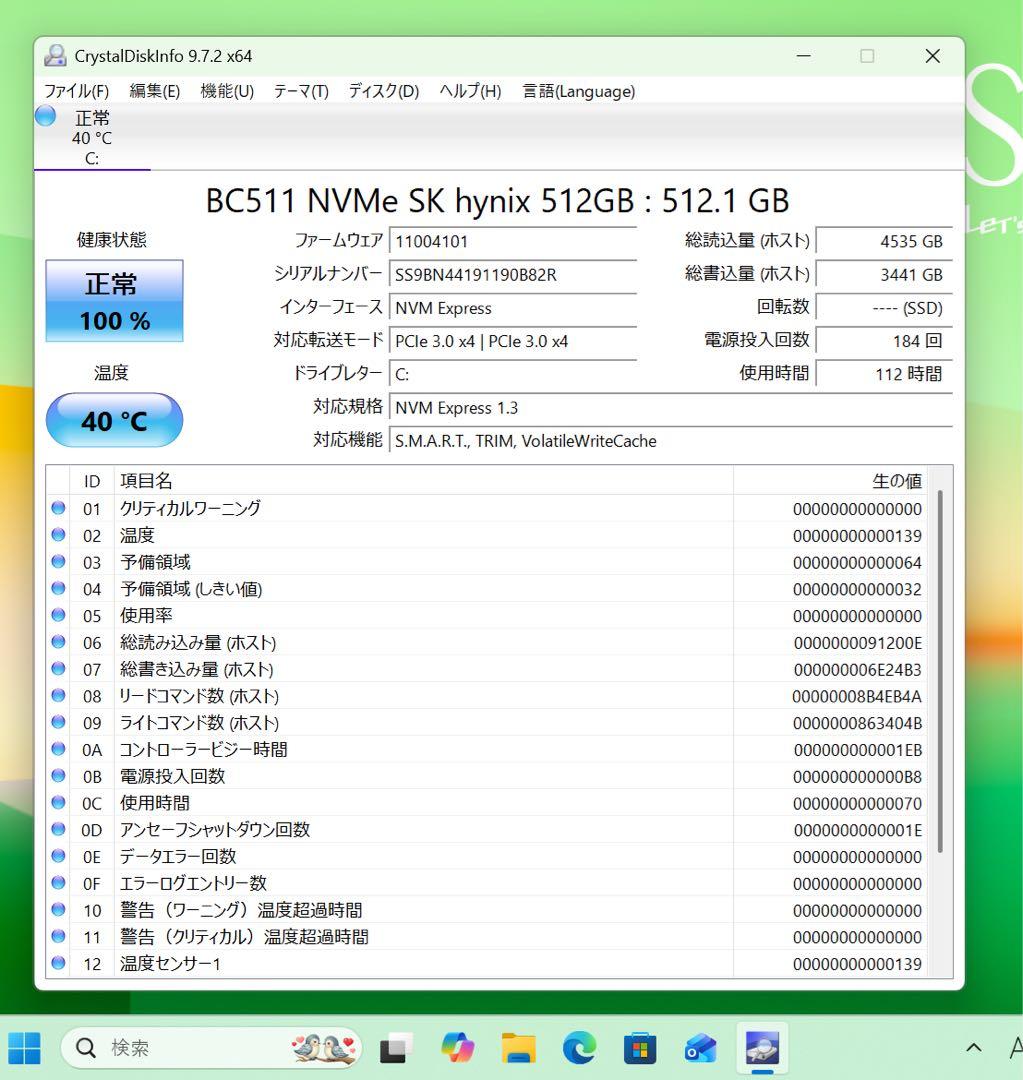Expand hidden taskbar icons with the chevron
Viewport: 1023px width, 1080px height.
(x=972, y=1048)
